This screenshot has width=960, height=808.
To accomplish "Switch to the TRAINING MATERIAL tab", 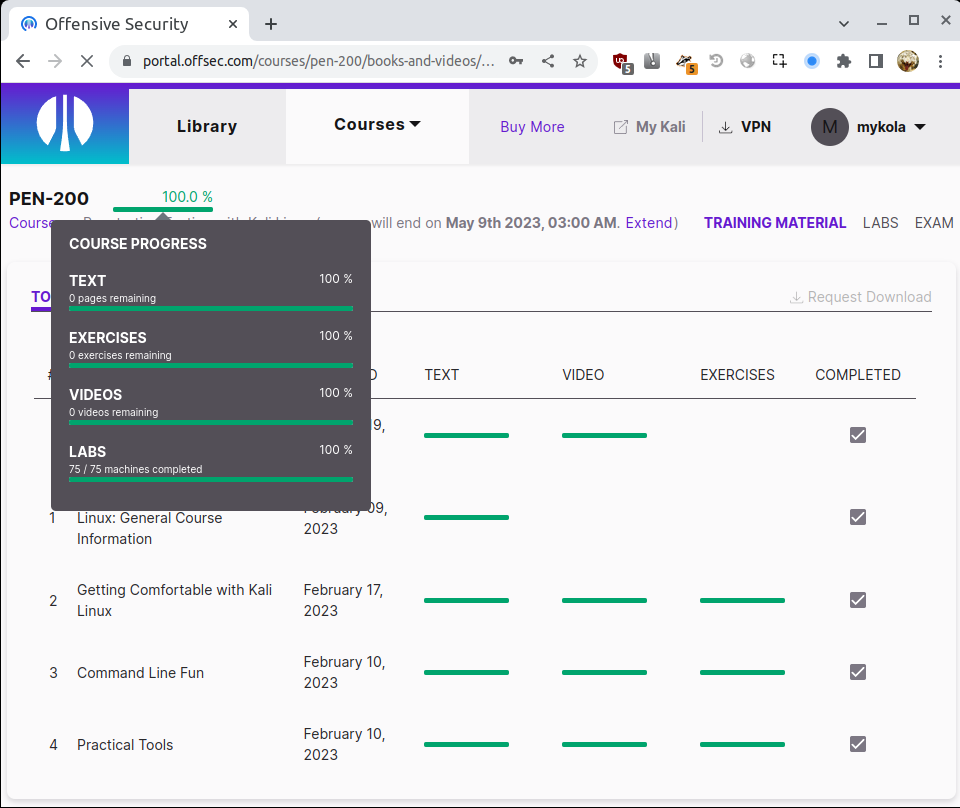I will (774, 223).
